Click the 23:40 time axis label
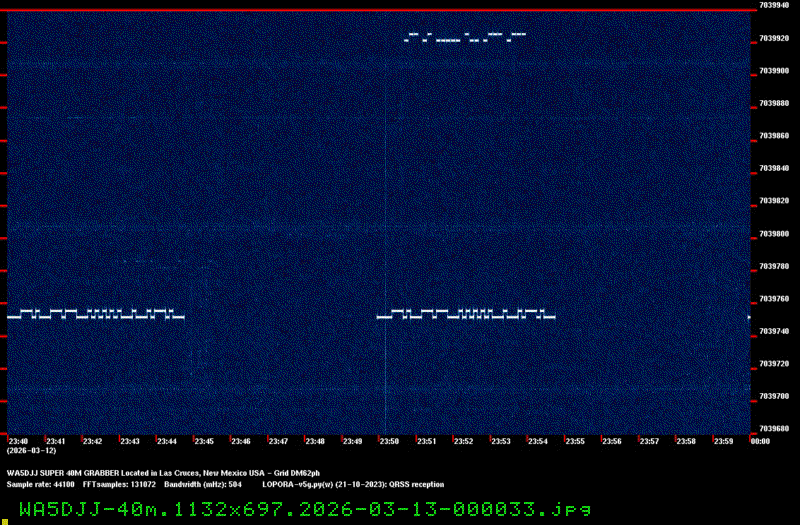The width and height of the screenshot is (800, 525). [18, 441]
